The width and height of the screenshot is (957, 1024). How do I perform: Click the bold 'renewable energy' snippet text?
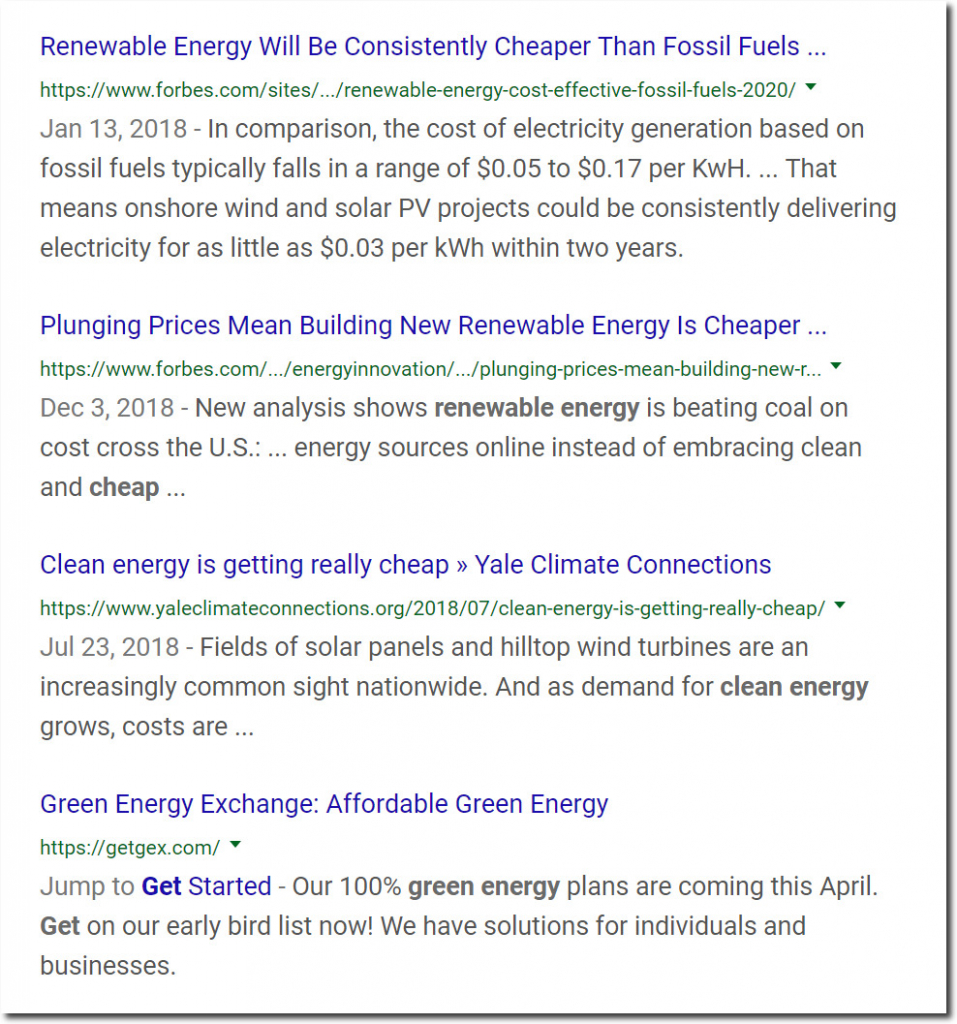537,408
